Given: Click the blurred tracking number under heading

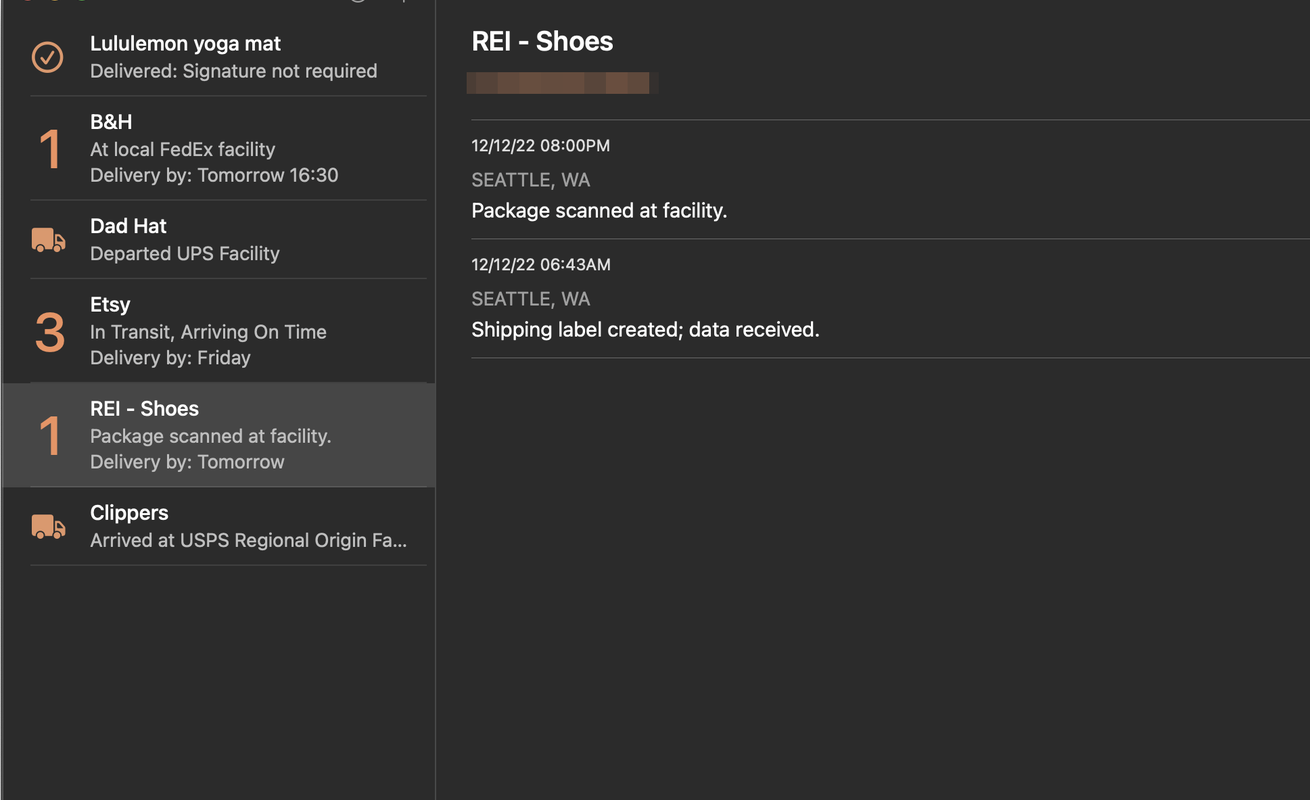Looking at the screenshot, I should point(561,82).
